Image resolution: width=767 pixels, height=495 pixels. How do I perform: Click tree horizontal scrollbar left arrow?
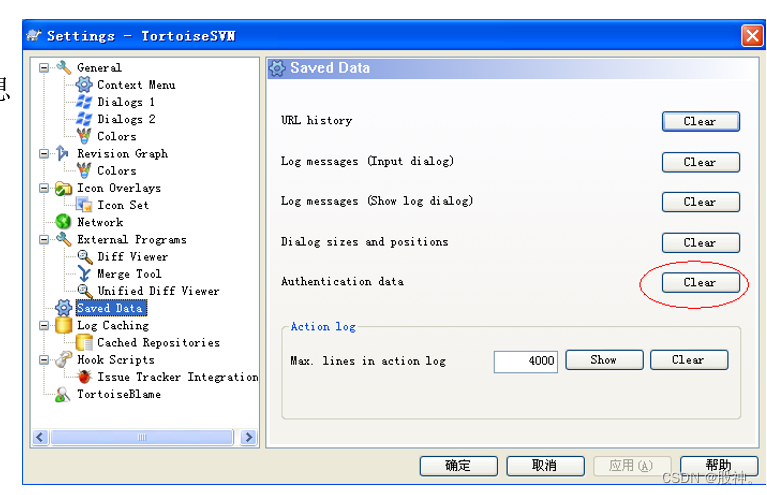pyautogui.click(x=41, y=437)
